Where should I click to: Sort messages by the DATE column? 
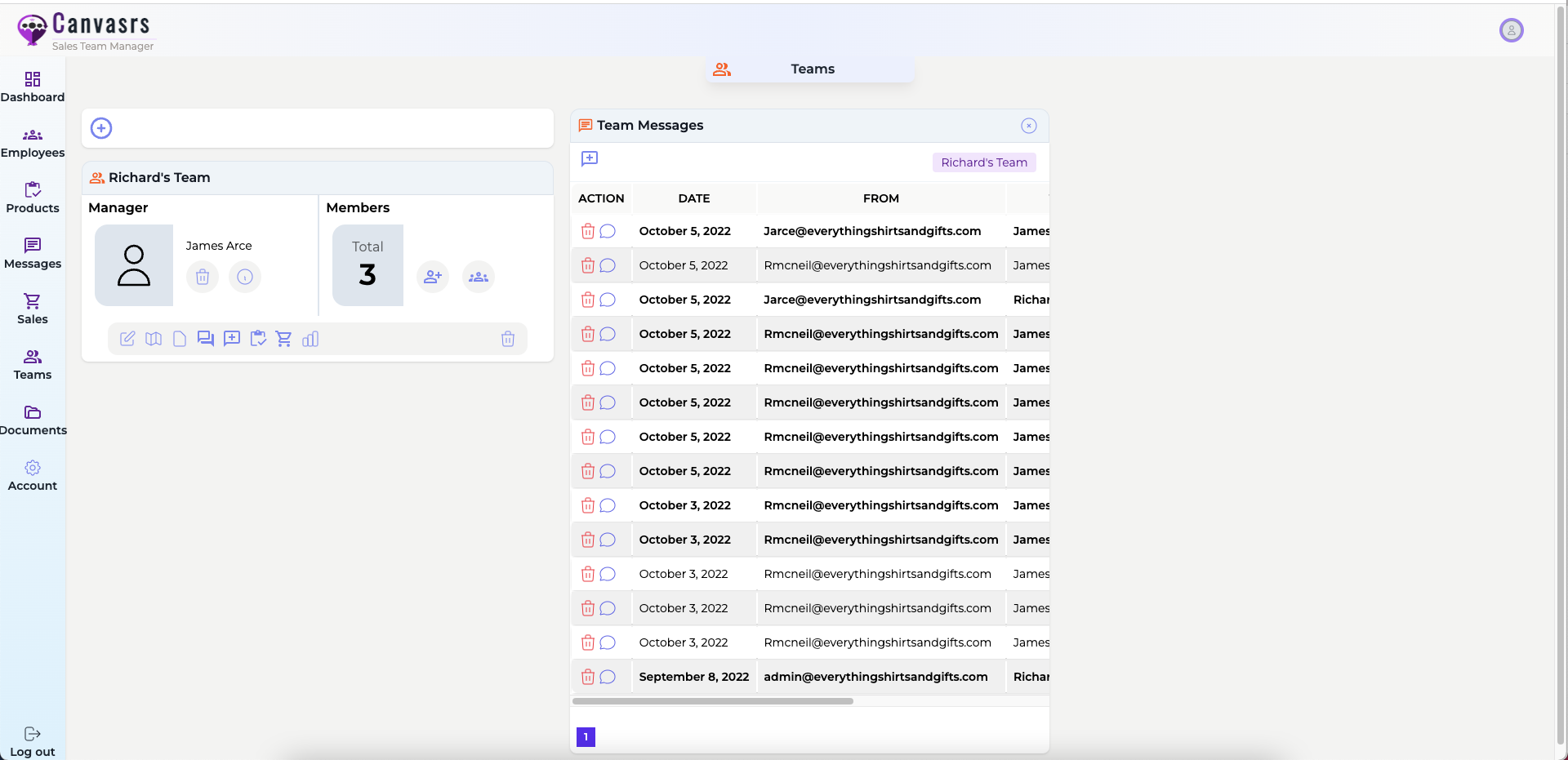pyautogui.click(x=694, y=198)
